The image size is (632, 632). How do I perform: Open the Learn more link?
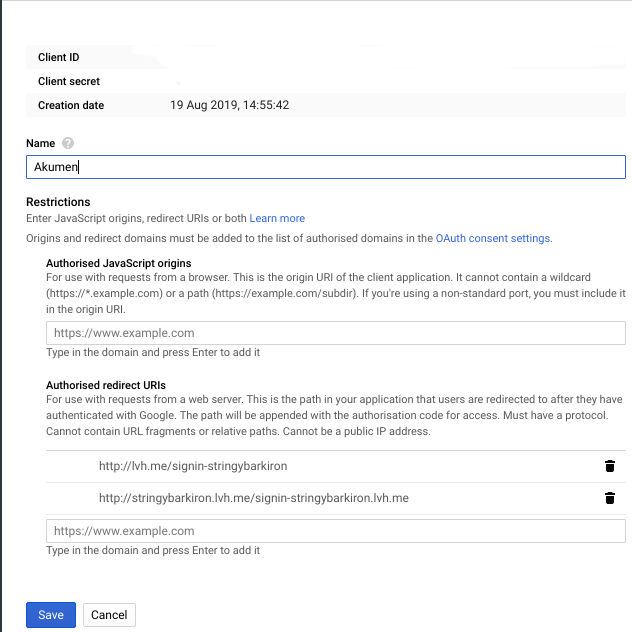277,218
